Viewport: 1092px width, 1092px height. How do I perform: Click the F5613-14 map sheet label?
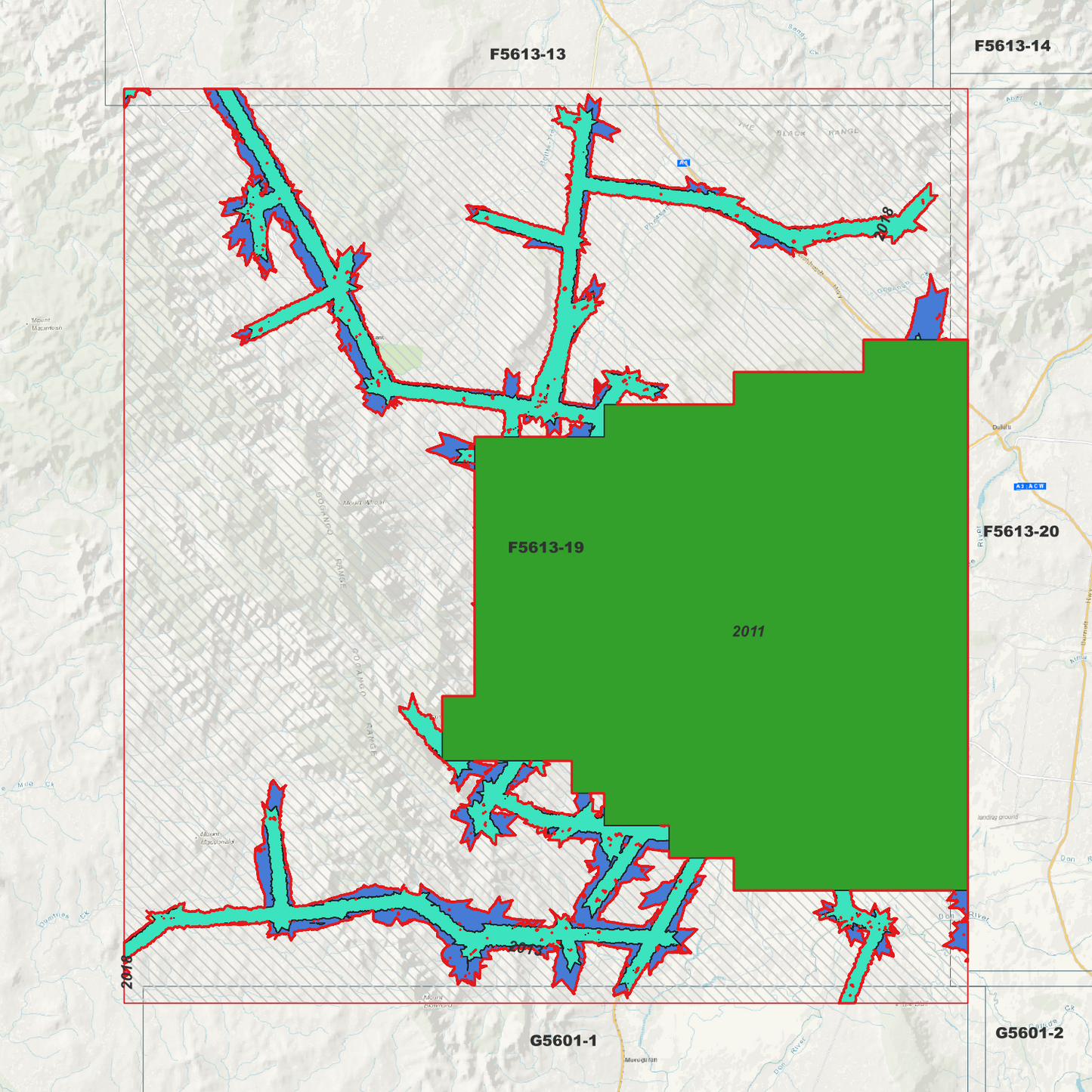(1012, 46)
